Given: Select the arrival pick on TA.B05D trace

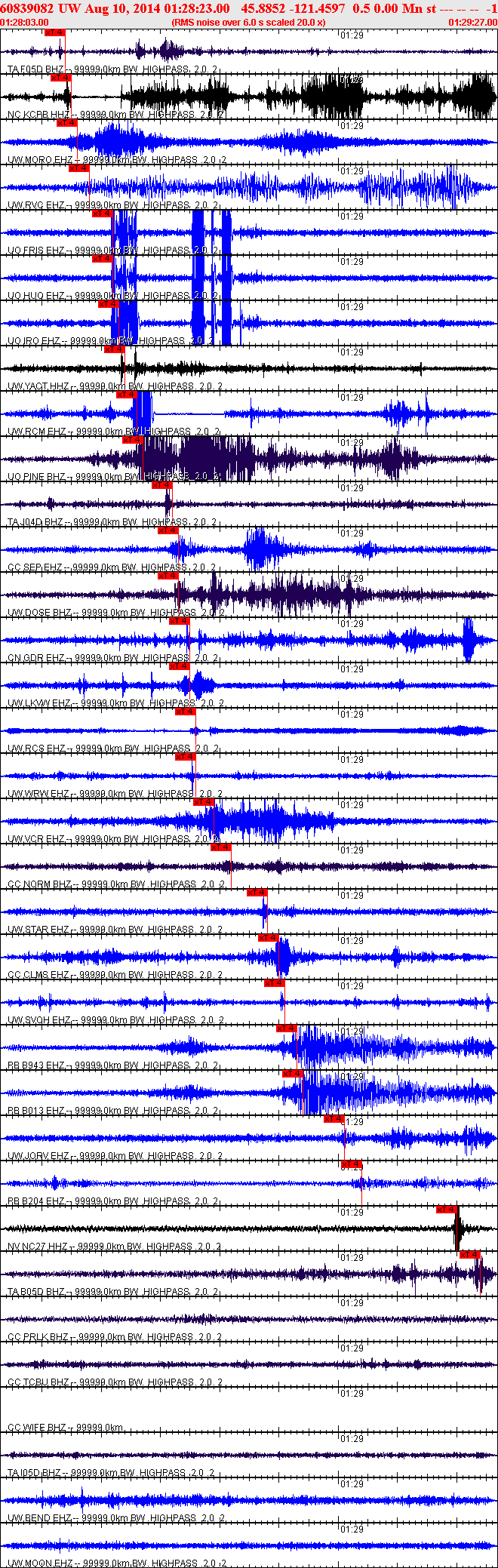Looking at the screenshot, I should 470,1255.
